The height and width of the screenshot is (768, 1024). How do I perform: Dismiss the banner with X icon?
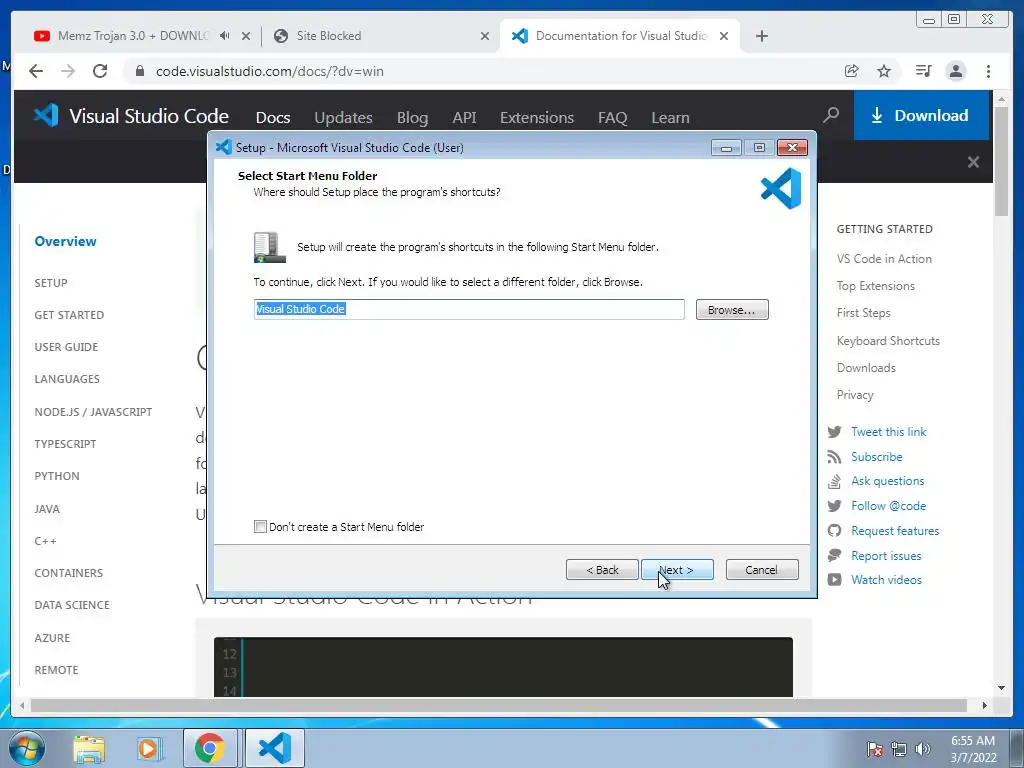pyautogui.click(x=973, y=162)
